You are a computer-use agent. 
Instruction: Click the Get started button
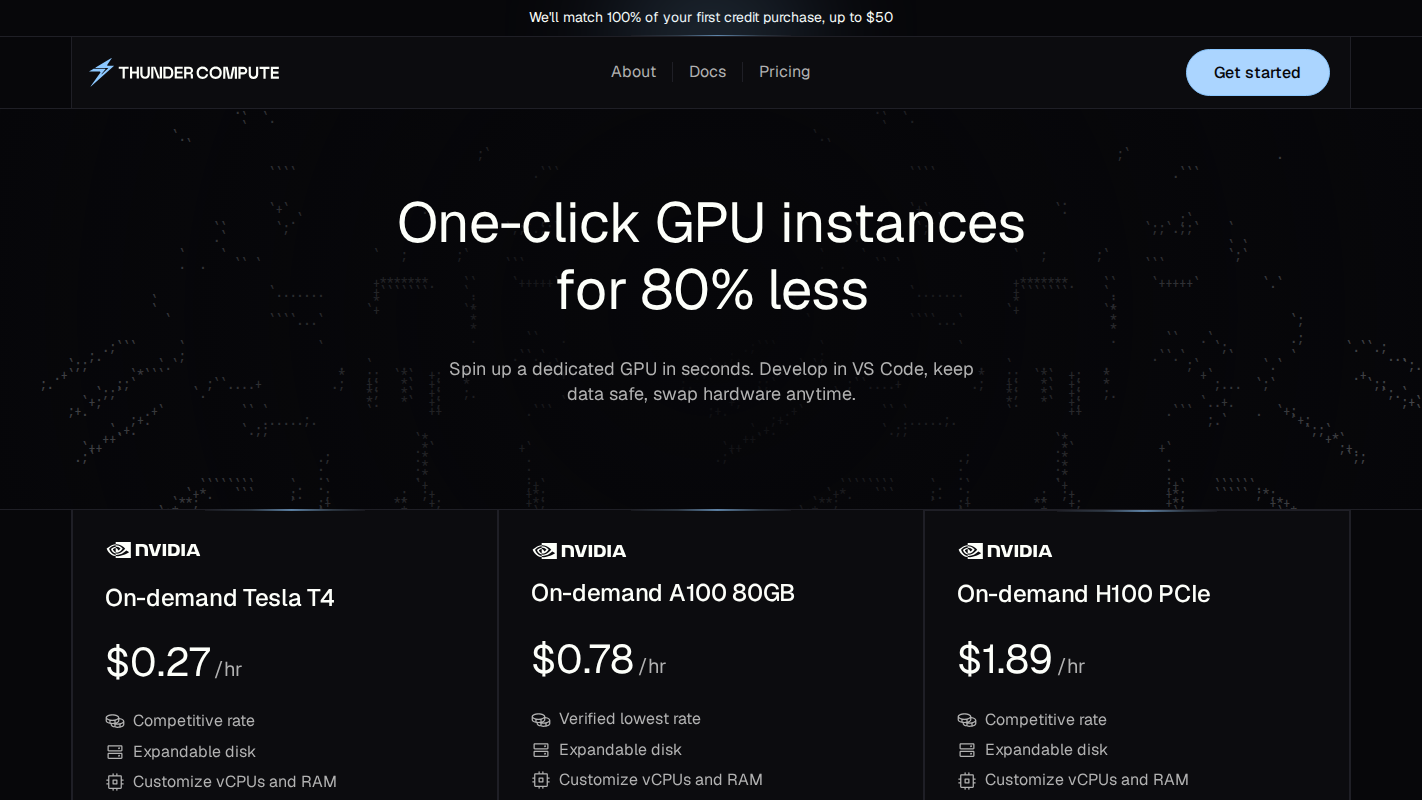pos(1257,72)
